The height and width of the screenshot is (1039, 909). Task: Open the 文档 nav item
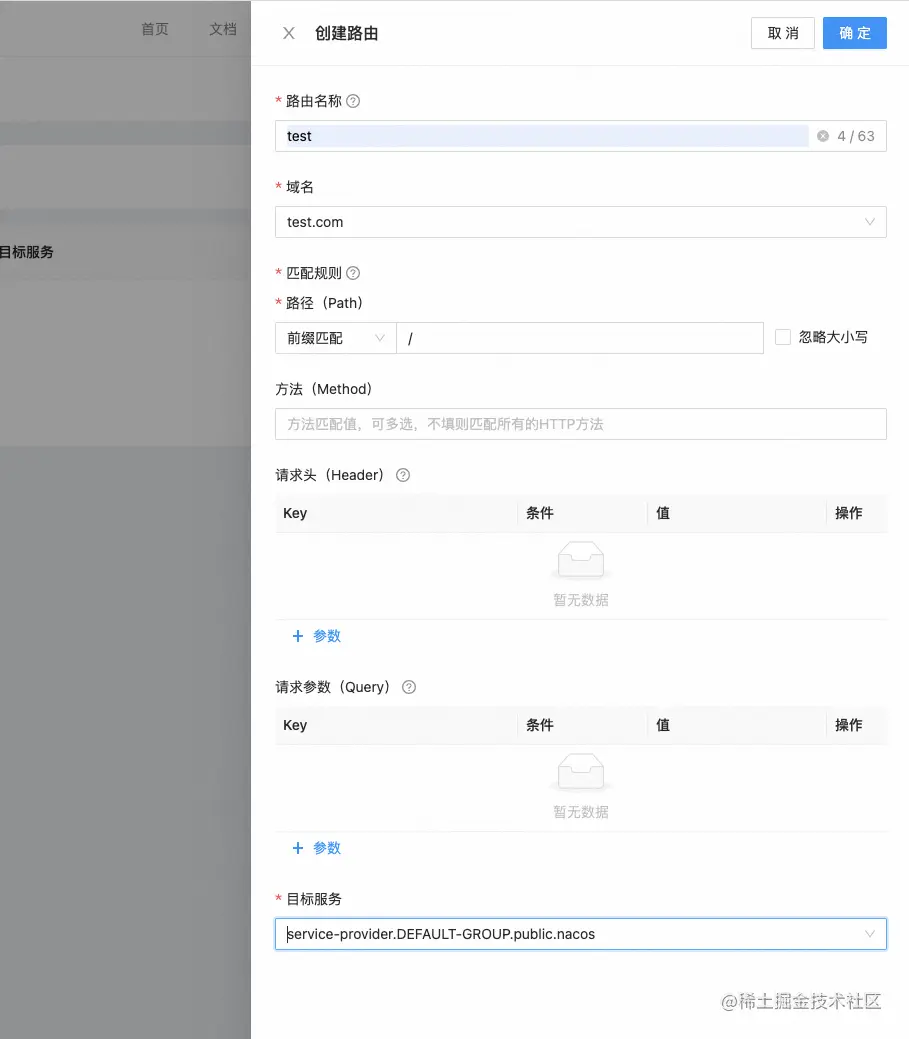pyautogui.click(x=223, y=29)
